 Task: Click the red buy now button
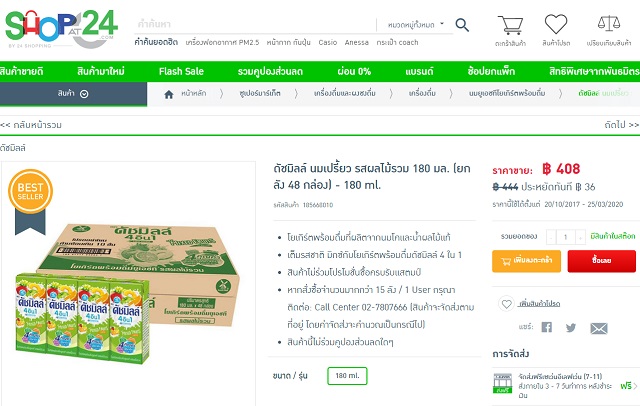(601, 261)
